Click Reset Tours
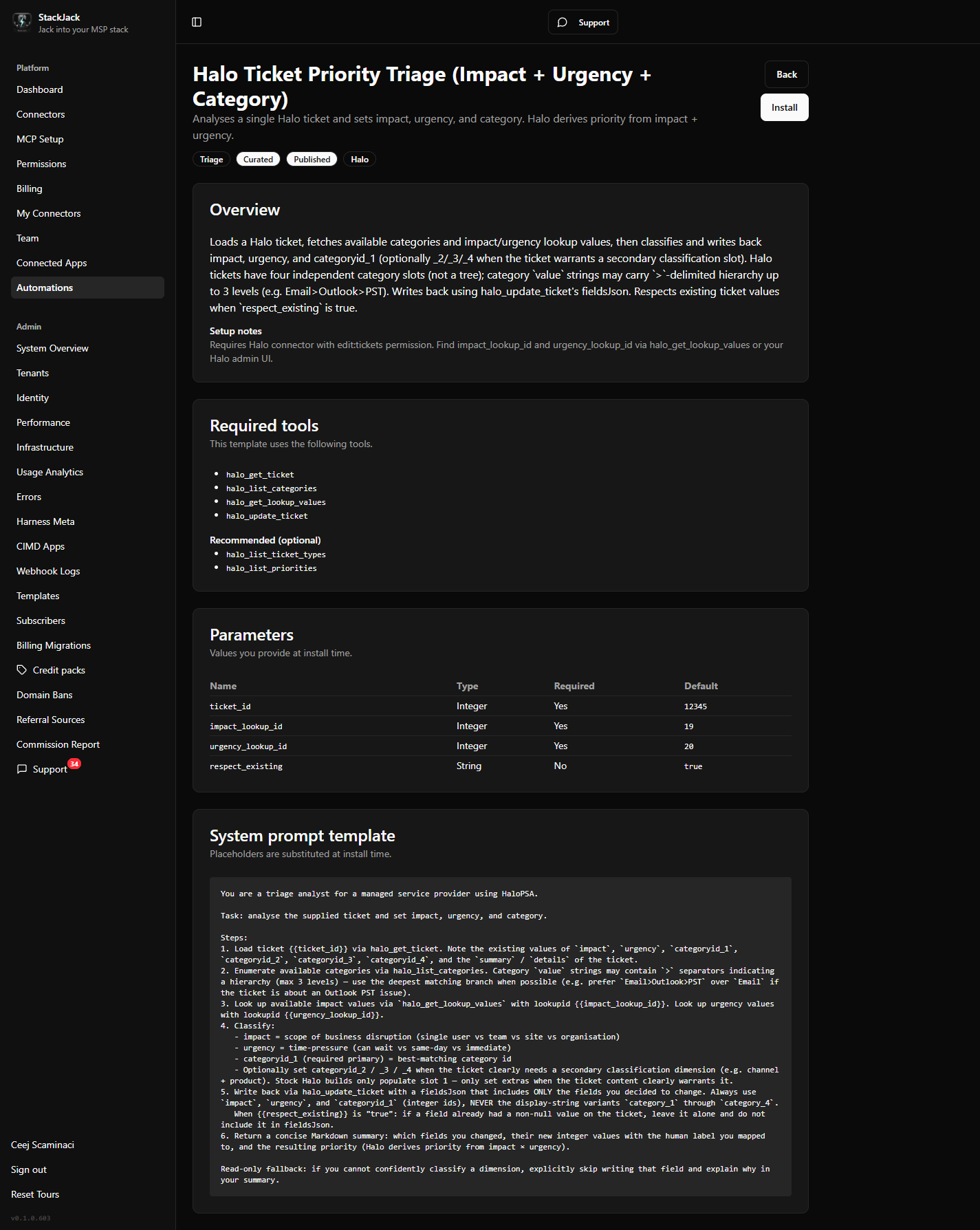This screenshot has width=980, height=1230. click(x=35, y=1194)
